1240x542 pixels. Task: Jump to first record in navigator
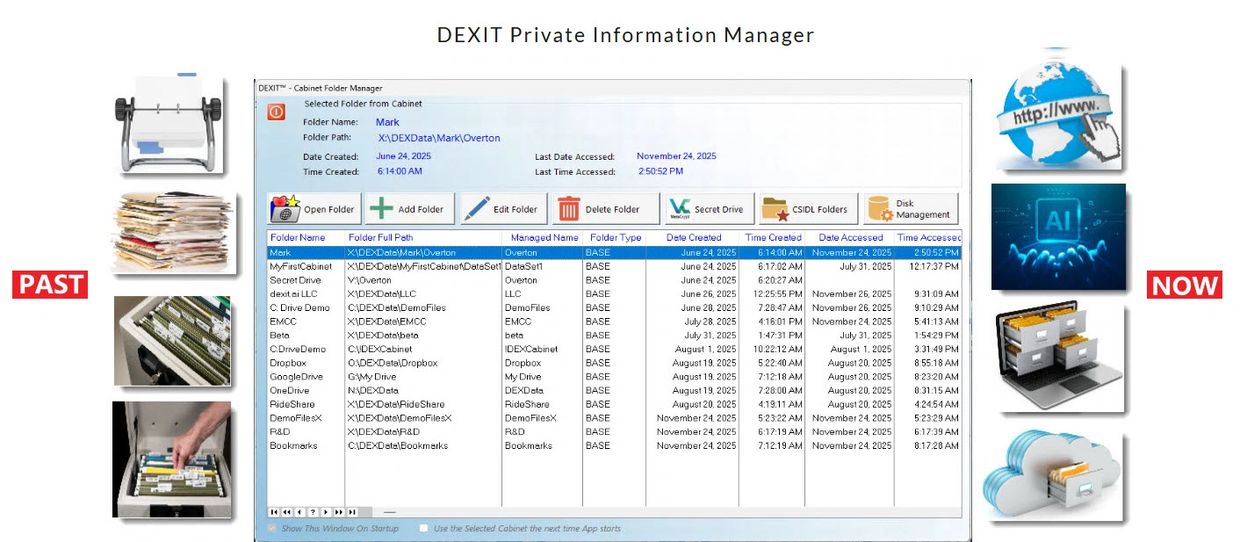pos(274,512)
